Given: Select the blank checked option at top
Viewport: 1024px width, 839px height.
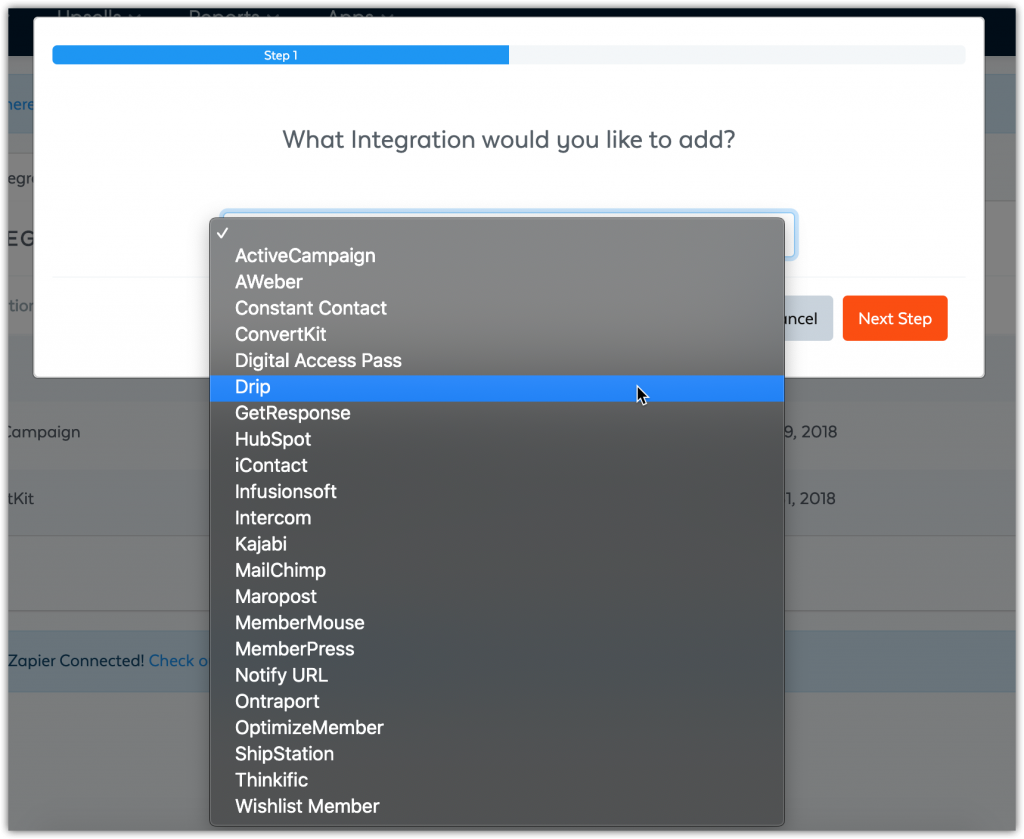Looking at the screenshot, I should point(496,232).
